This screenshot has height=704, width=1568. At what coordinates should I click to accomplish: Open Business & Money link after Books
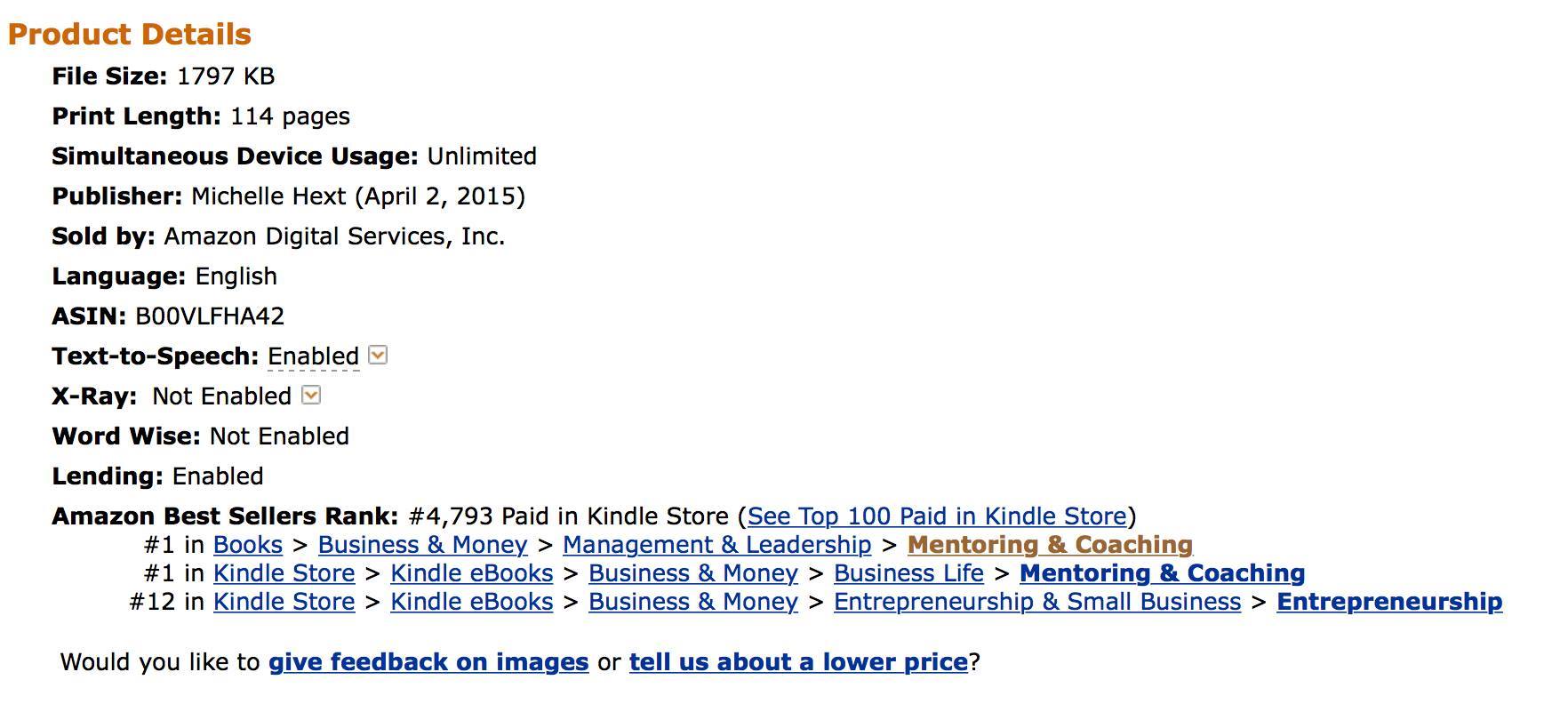pyautogui.click(x=422, y=545)
